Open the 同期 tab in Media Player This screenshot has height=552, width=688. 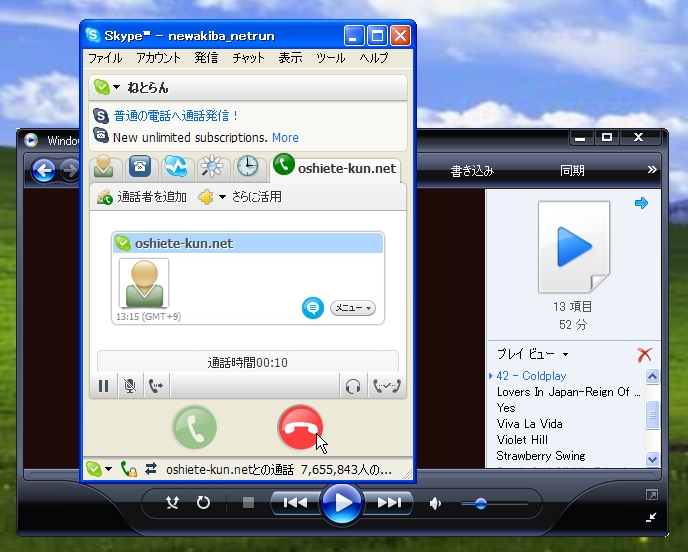pyautogui.click(x=572, y=171)
